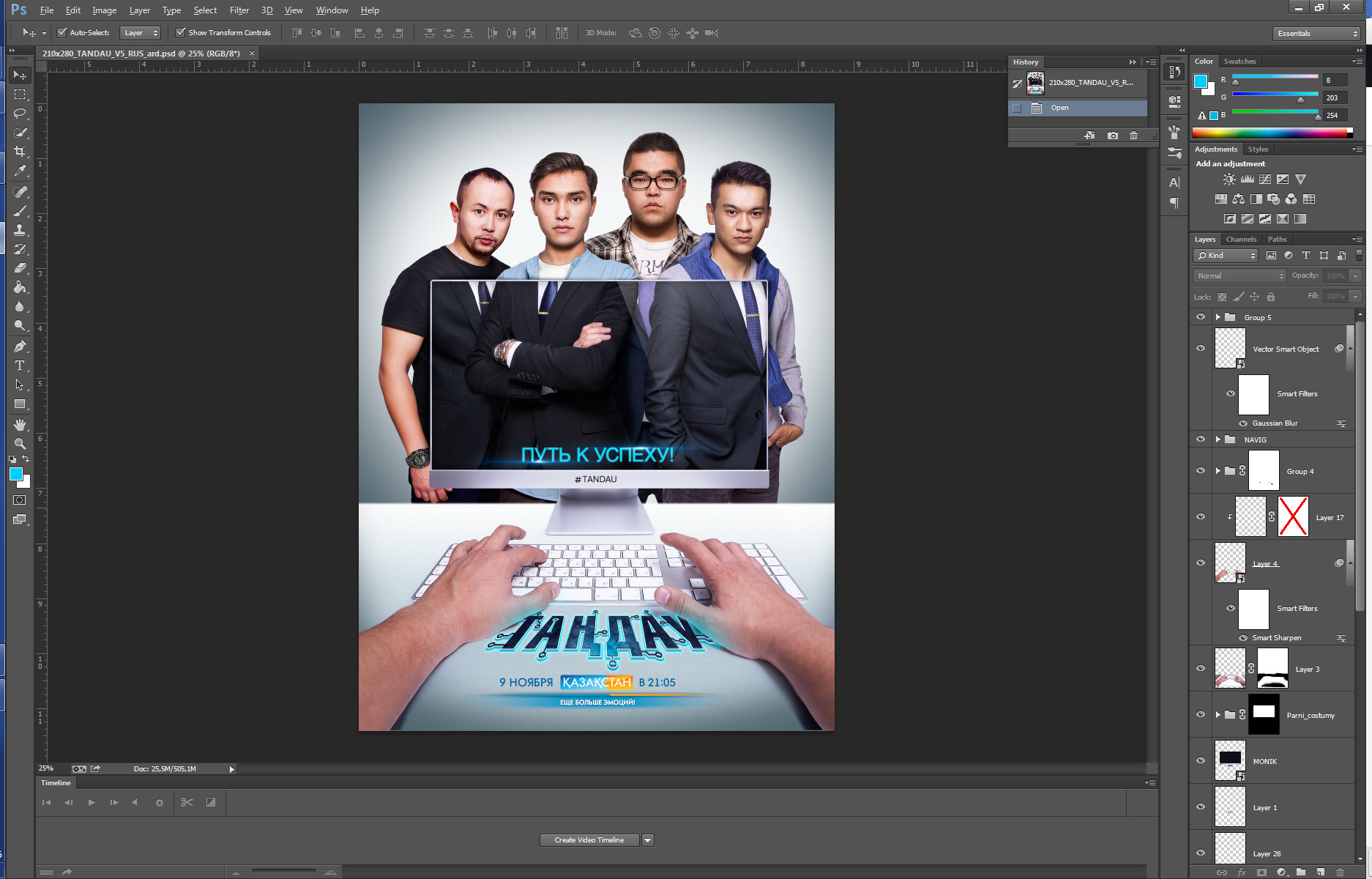Select the Rectangular Marquee tool
This screenshot has height=879, width=1372.
click(20, 94)
